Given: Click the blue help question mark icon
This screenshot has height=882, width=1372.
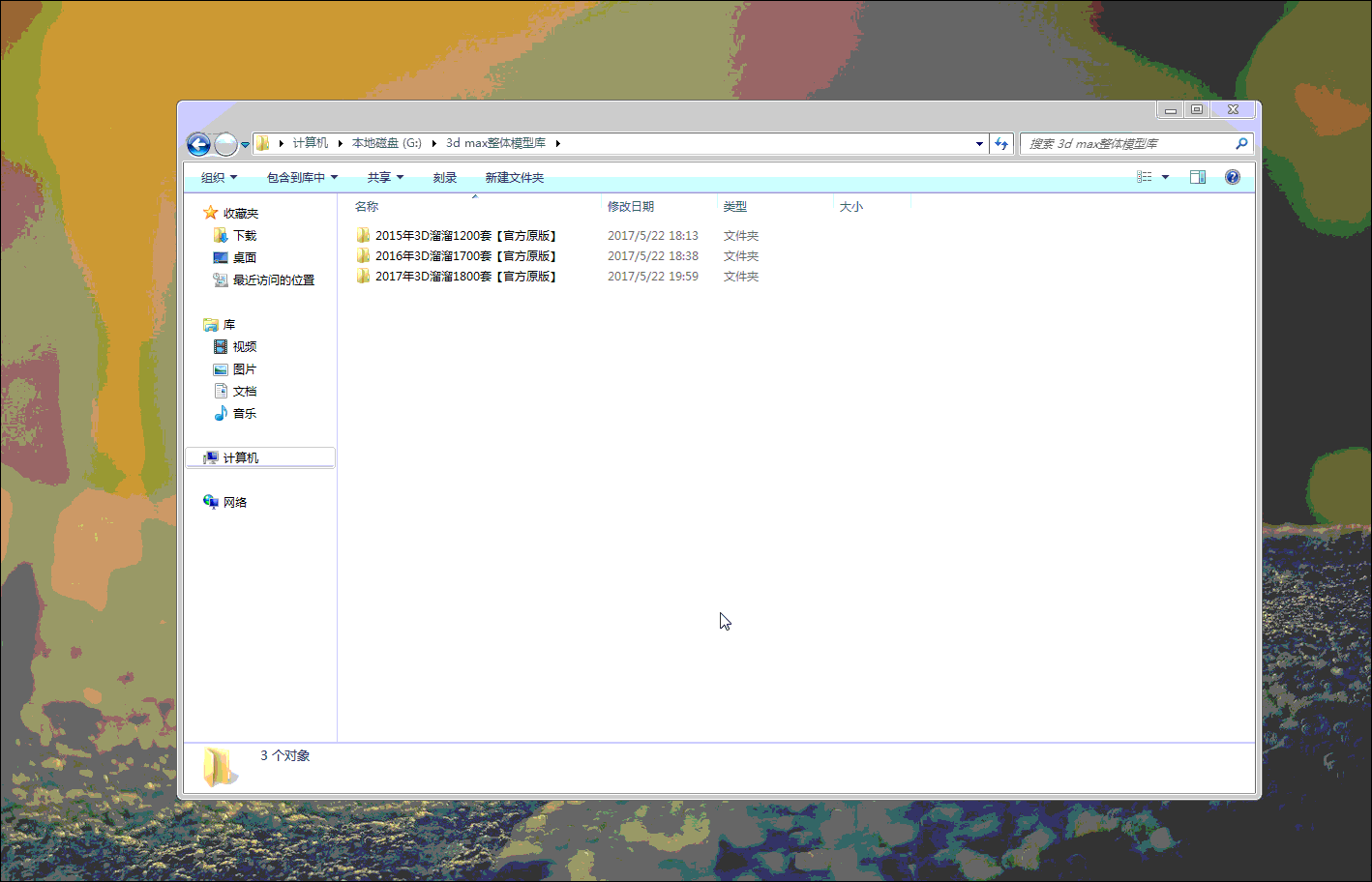Looking at the screenshot, I should pyautogui.click(x=1232, y=177).
